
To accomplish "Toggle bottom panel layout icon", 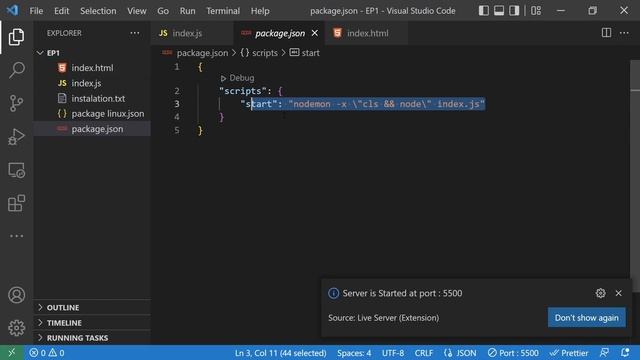I will point(499,11).
